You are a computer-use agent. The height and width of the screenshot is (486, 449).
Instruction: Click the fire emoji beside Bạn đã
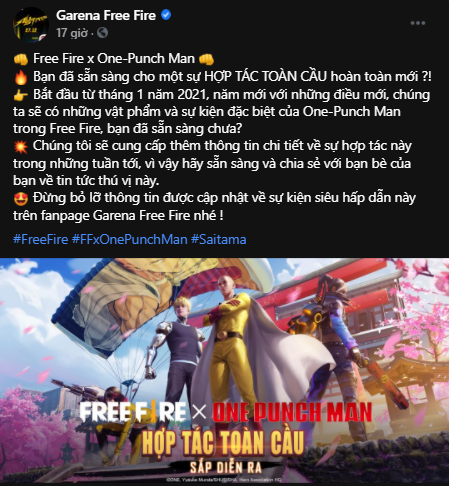pyautogui.click(x=21, y=77)
